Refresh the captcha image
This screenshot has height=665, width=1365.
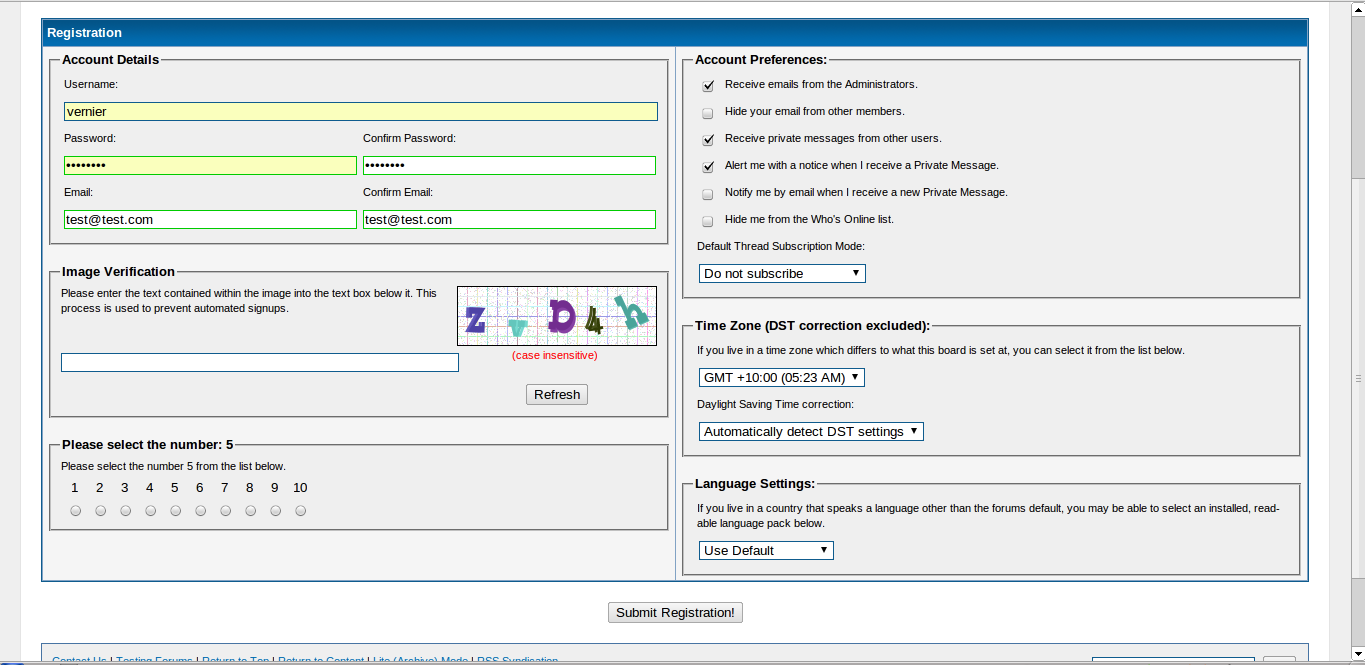pos(557,395)
